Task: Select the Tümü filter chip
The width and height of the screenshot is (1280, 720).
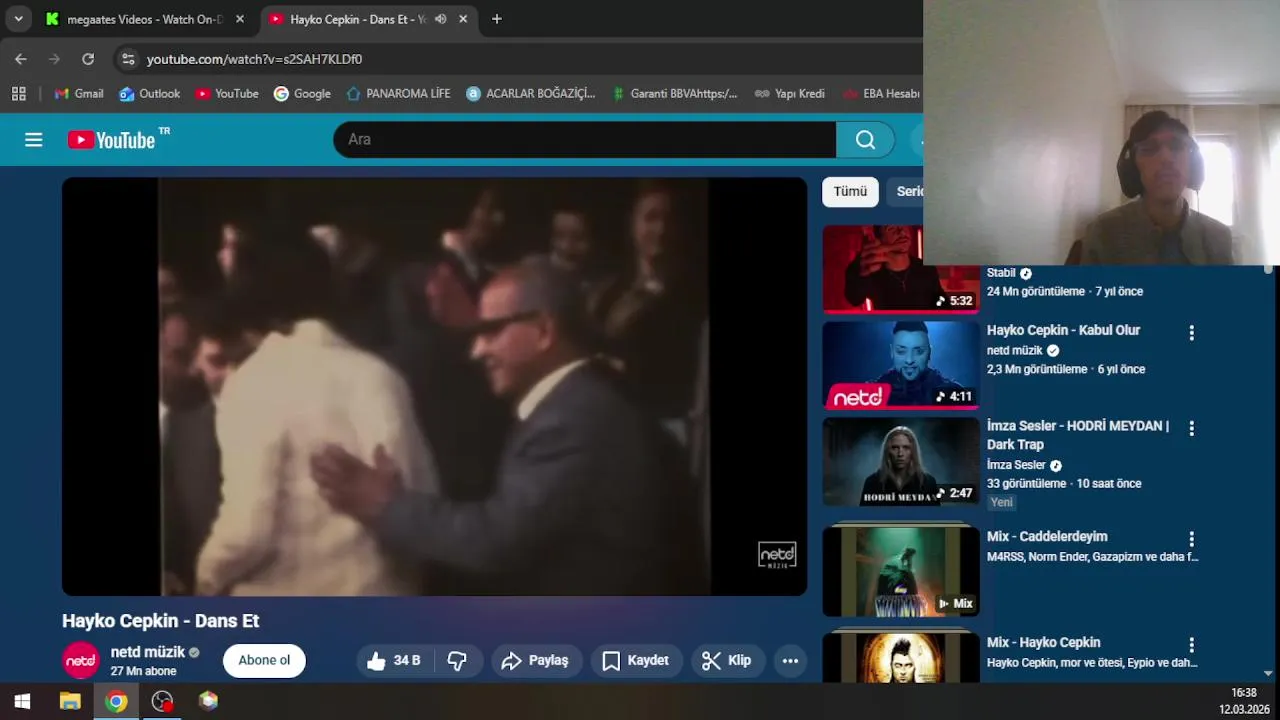Action: [x=850, y=191]
